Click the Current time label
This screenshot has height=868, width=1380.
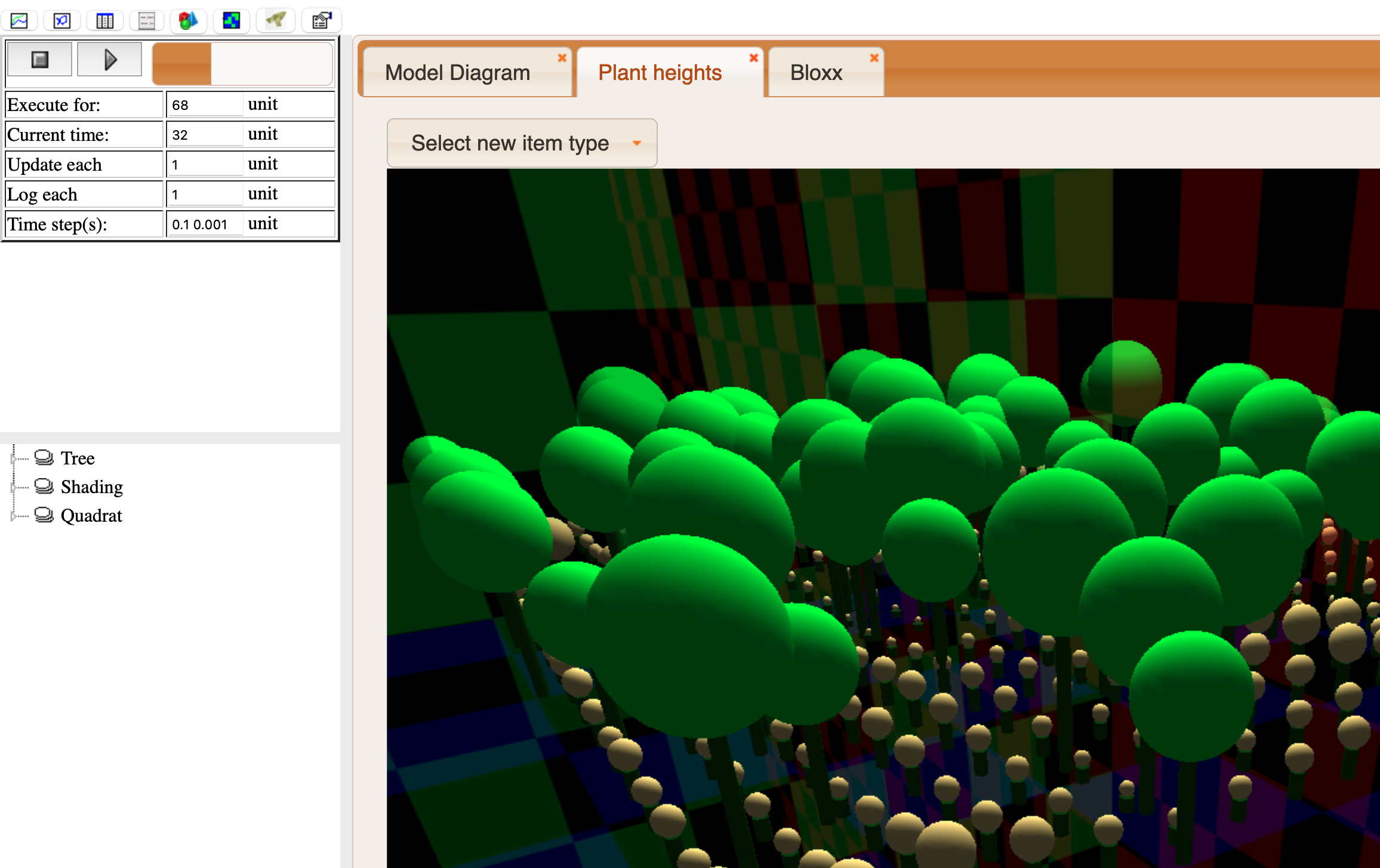(58, 135)
